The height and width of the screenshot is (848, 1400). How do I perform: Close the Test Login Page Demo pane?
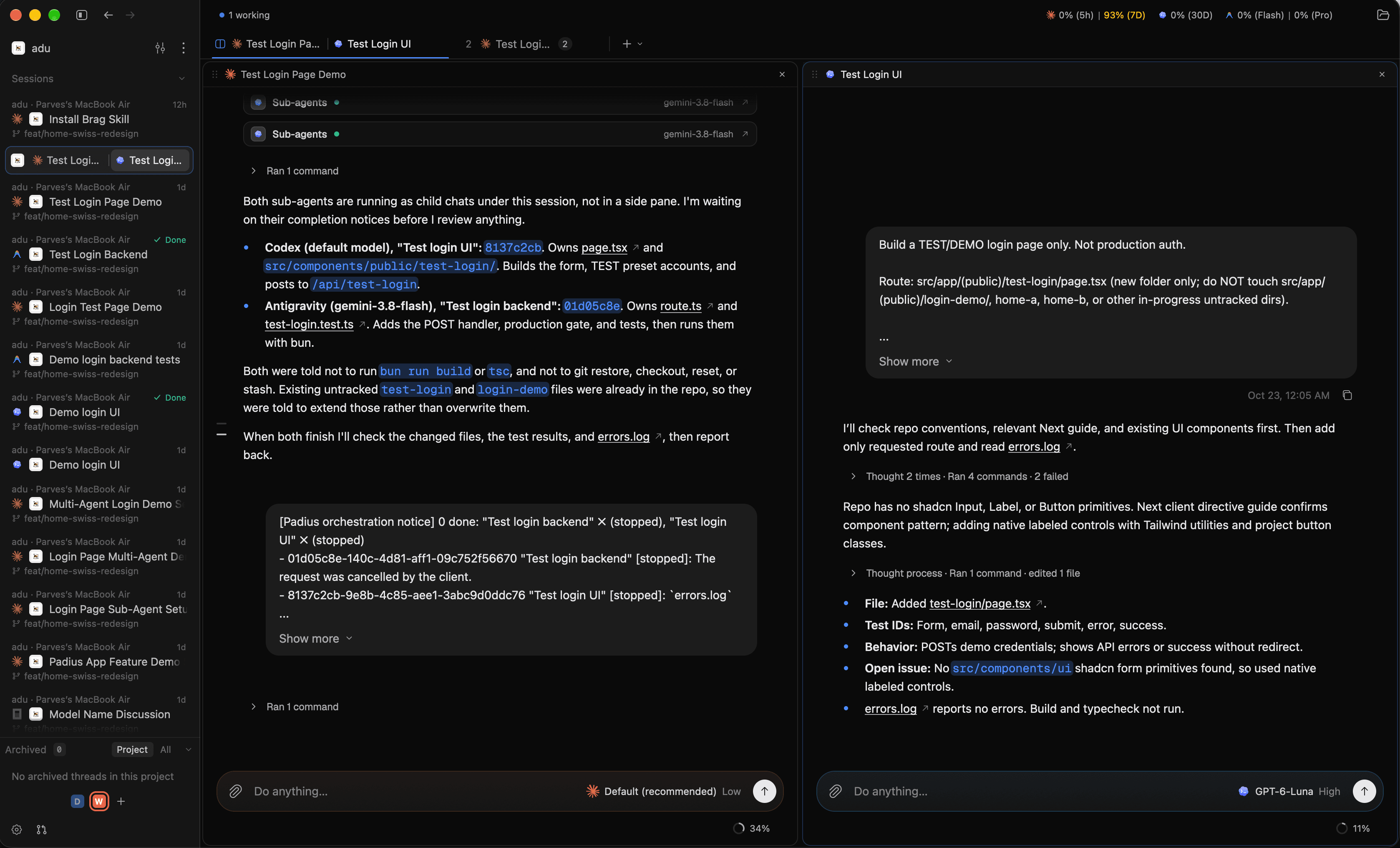click(x=782, y=74)
